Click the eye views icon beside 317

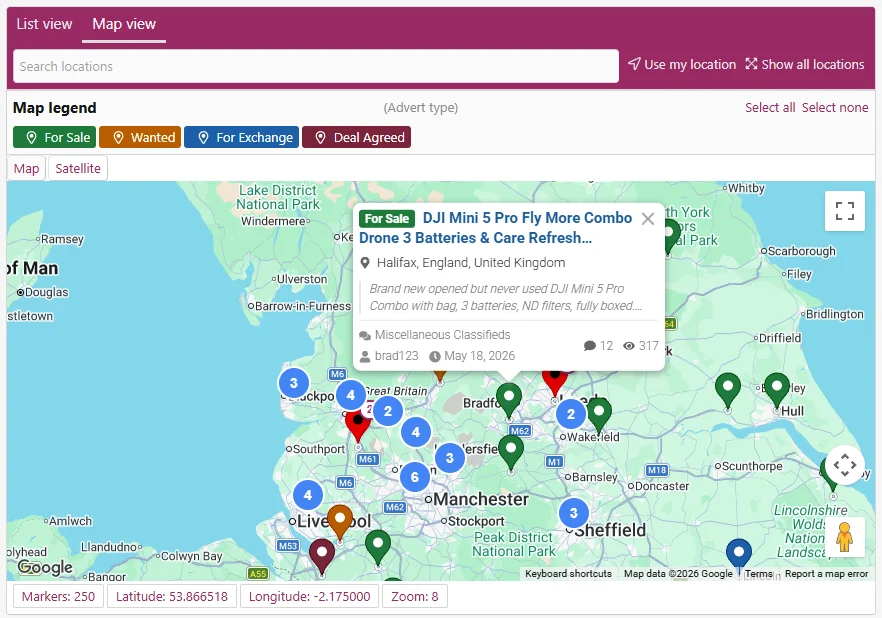coord(629,346)
